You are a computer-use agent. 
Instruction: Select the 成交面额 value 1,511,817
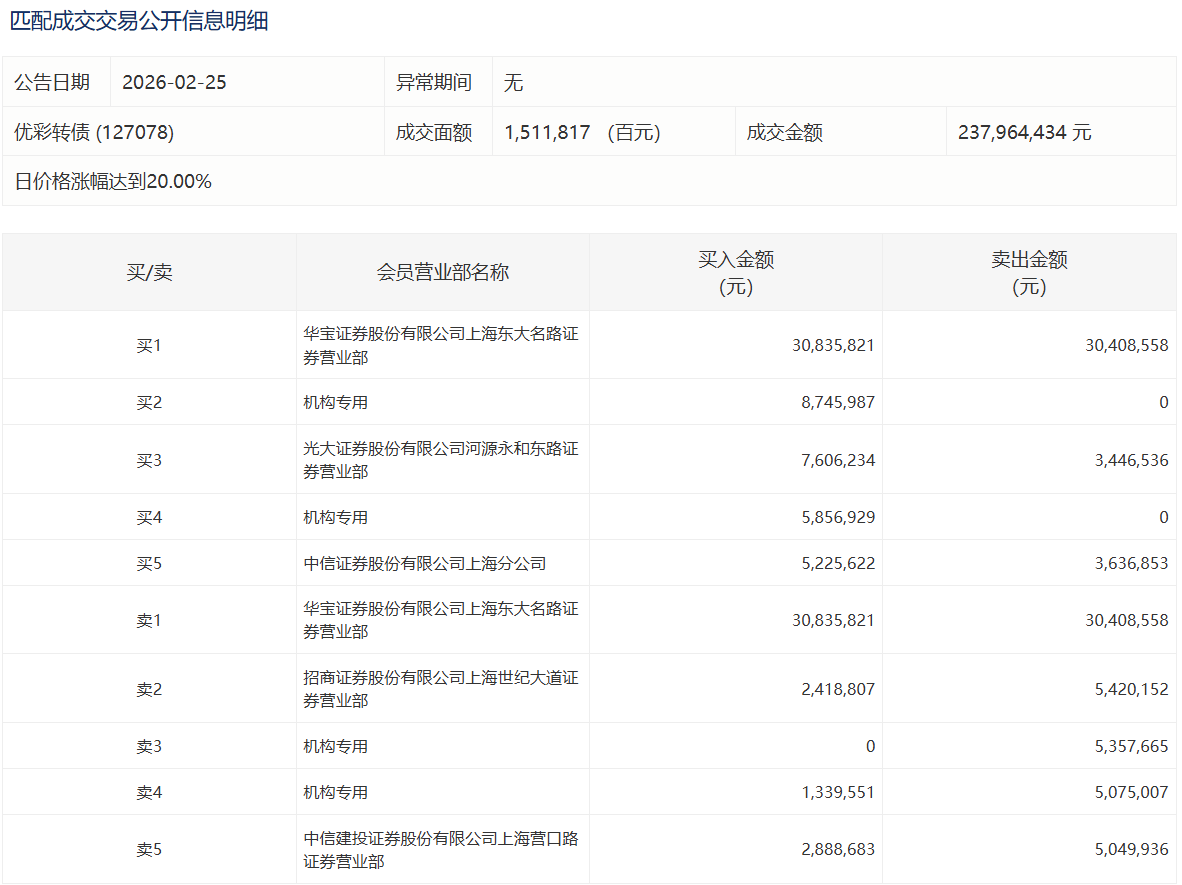[x=547, y=132]
